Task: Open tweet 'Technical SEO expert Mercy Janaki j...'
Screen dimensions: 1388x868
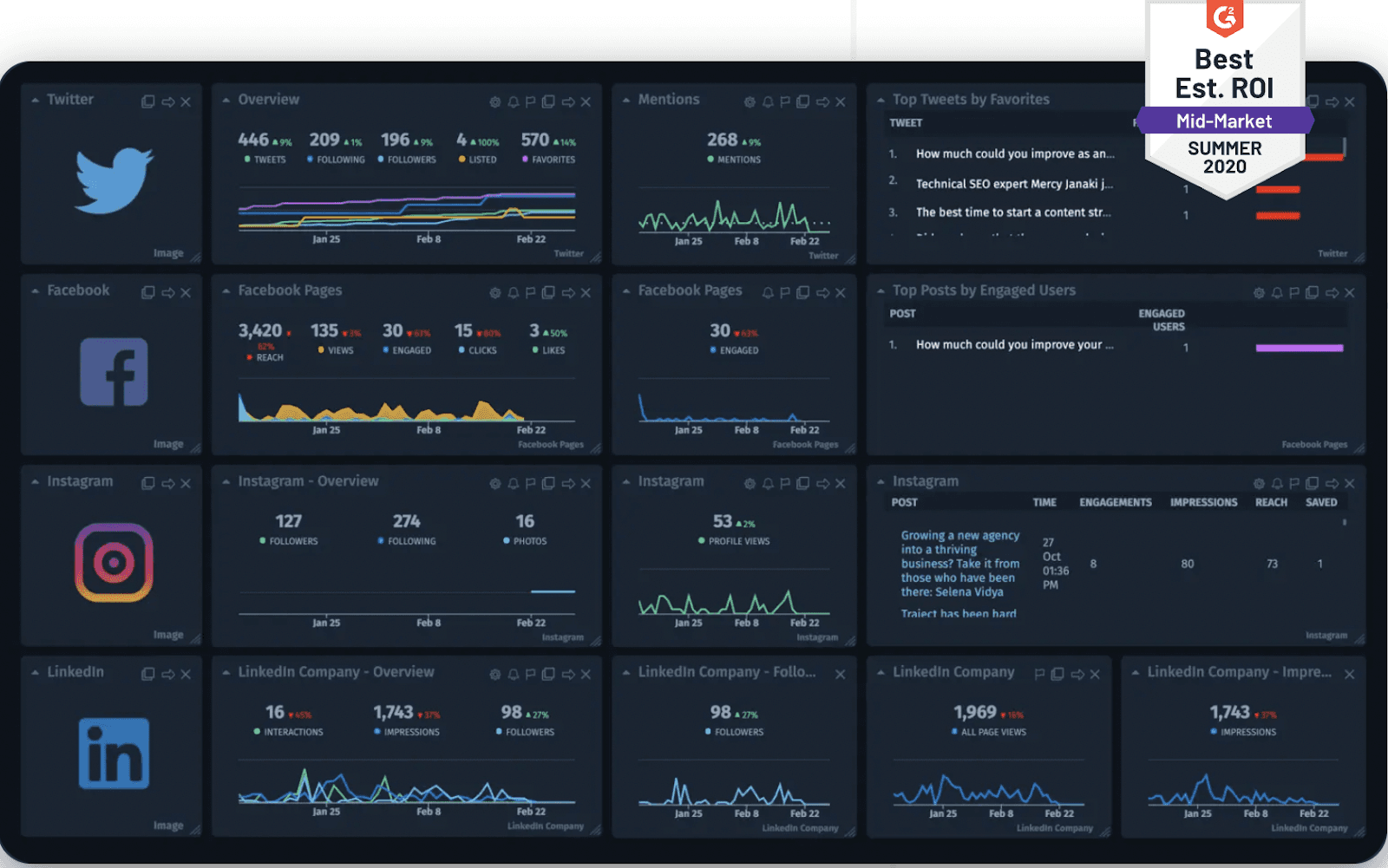Action: click(1014, 184)
